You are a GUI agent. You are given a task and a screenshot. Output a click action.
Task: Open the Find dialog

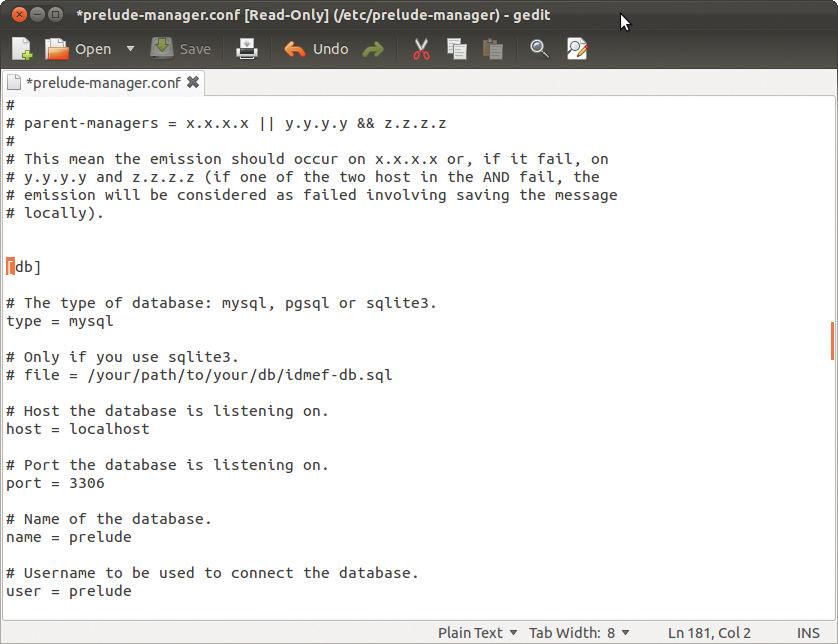pos(539,48)
